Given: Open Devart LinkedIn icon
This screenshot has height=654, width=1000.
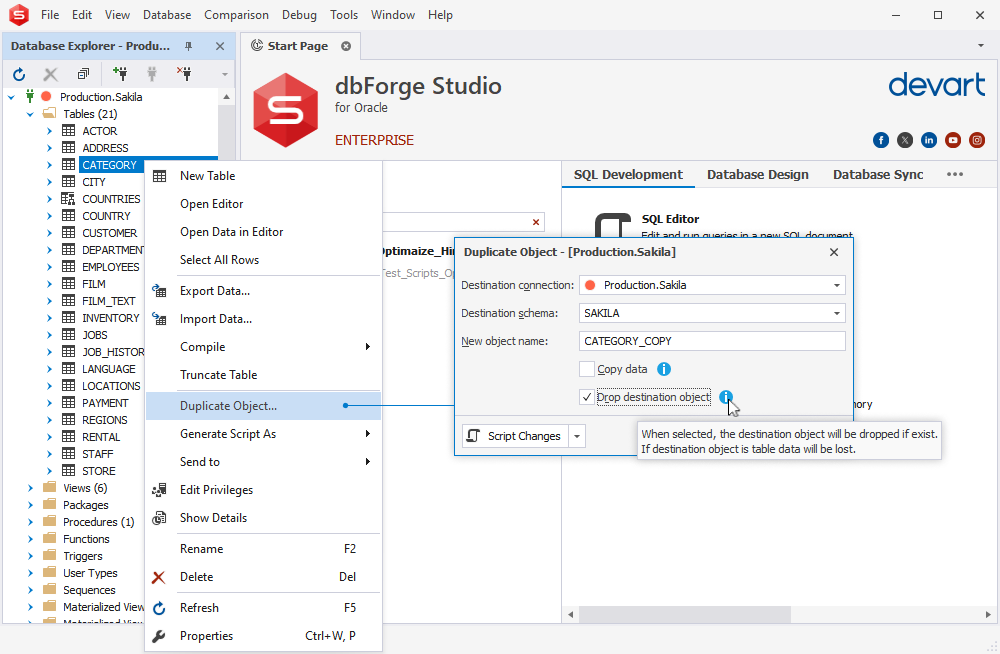Looking at the screenshot, I should pos(929,140).
